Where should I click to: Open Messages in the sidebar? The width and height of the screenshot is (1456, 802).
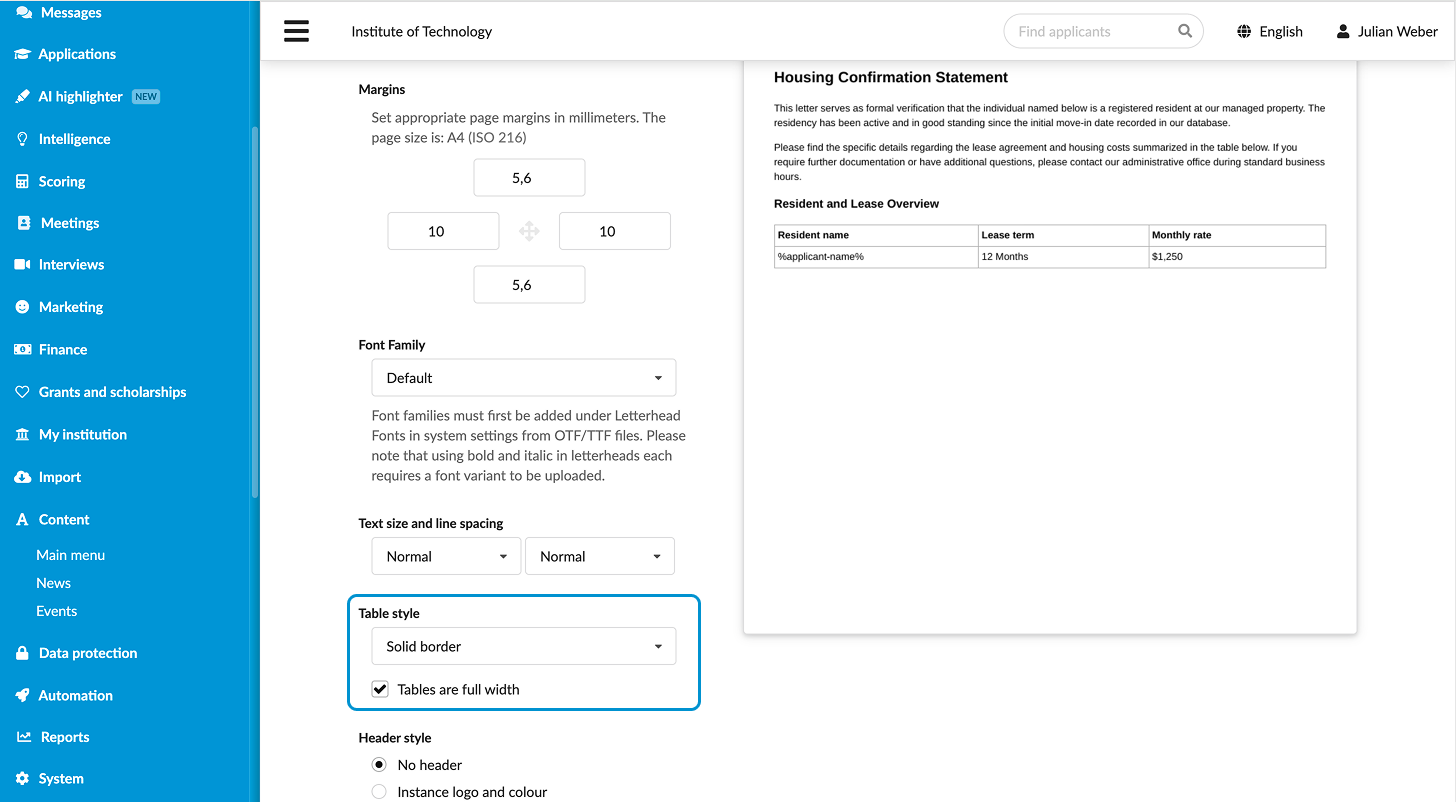(70, 12)
